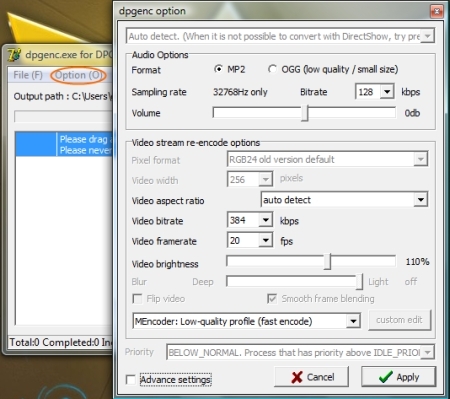Open the Option (O) menu
This screenshot has width=450, height=399.
tap(79, 75)
